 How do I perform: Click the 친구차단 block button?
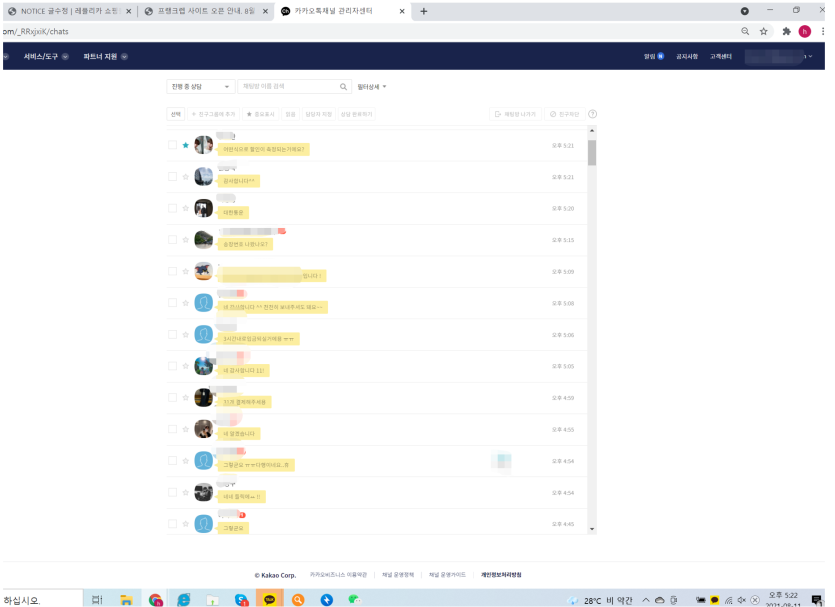(564, 114)
